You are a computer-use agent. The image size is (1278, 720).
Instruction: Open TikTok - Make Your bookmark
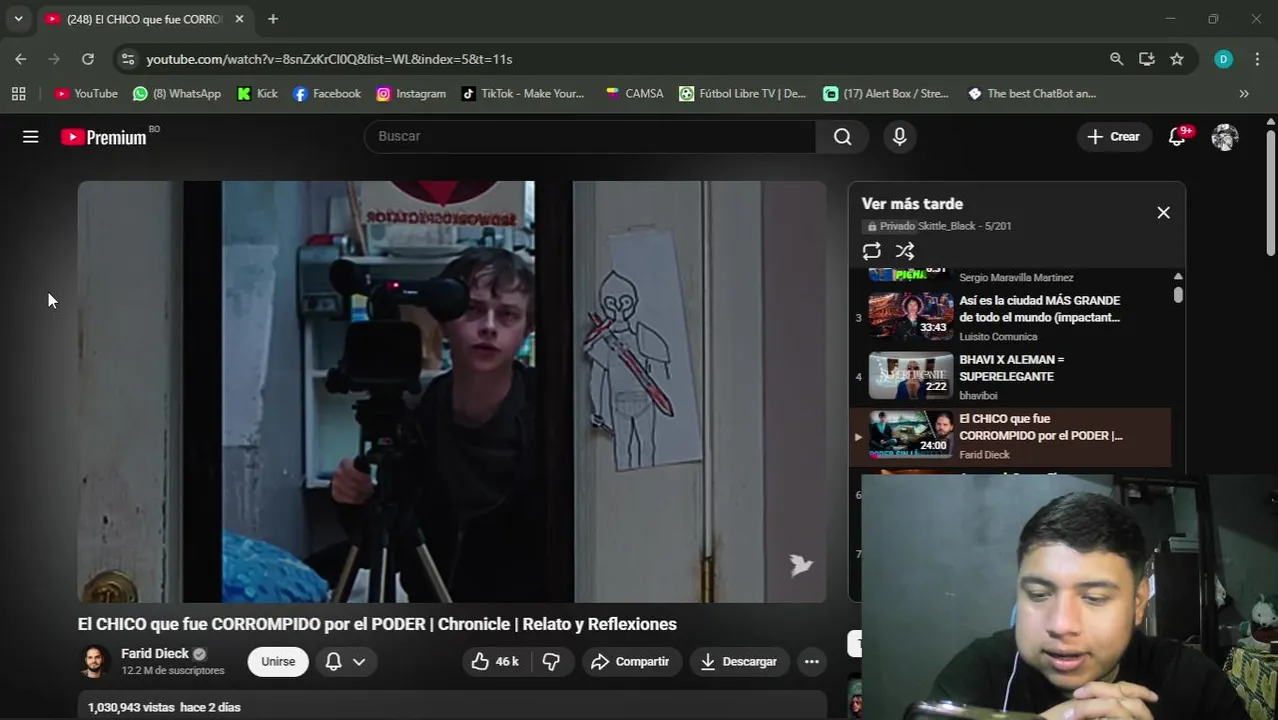click(x=523, y=93)
